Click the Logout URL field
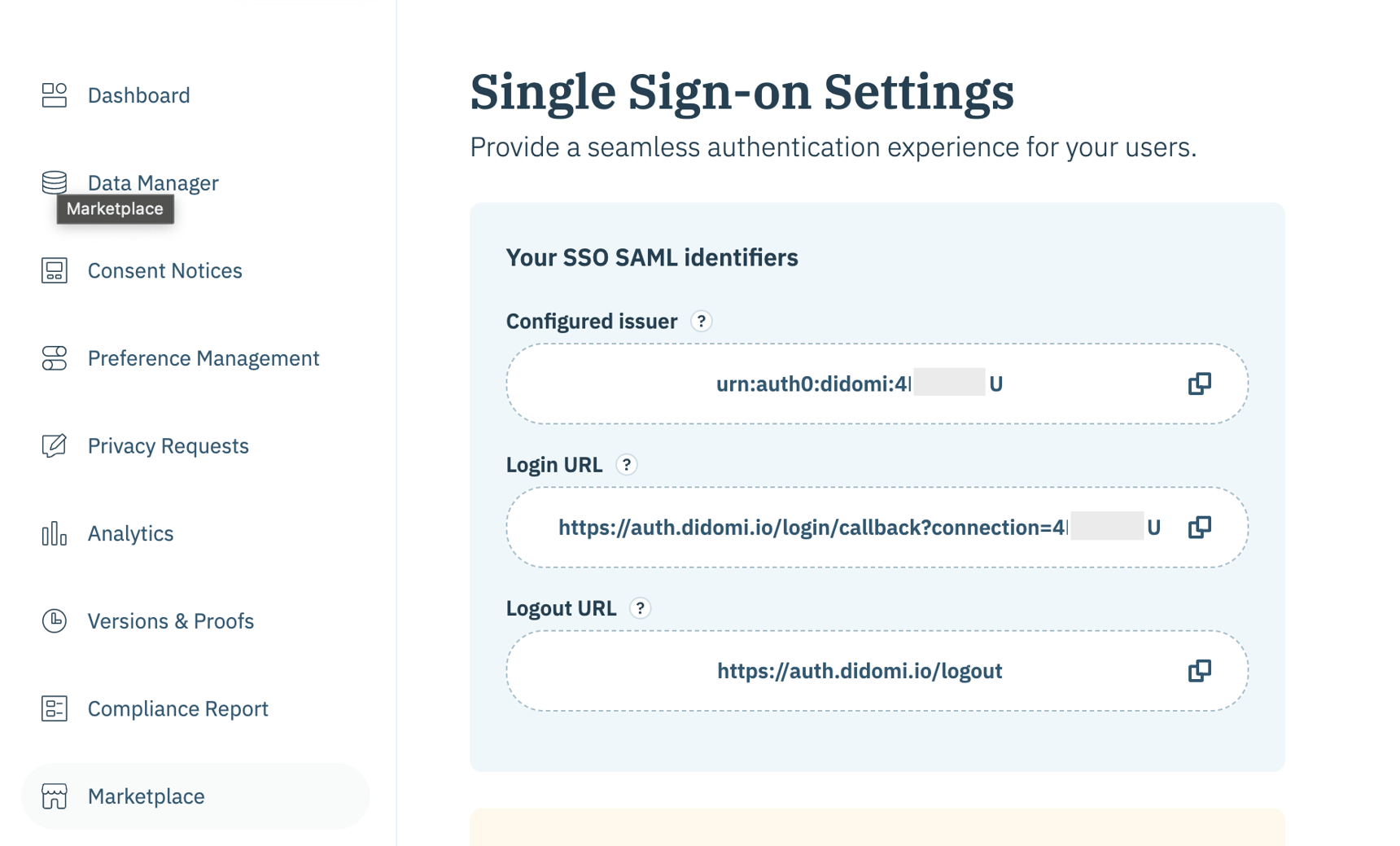This screenshot has height=846, width=1400. 859,671
